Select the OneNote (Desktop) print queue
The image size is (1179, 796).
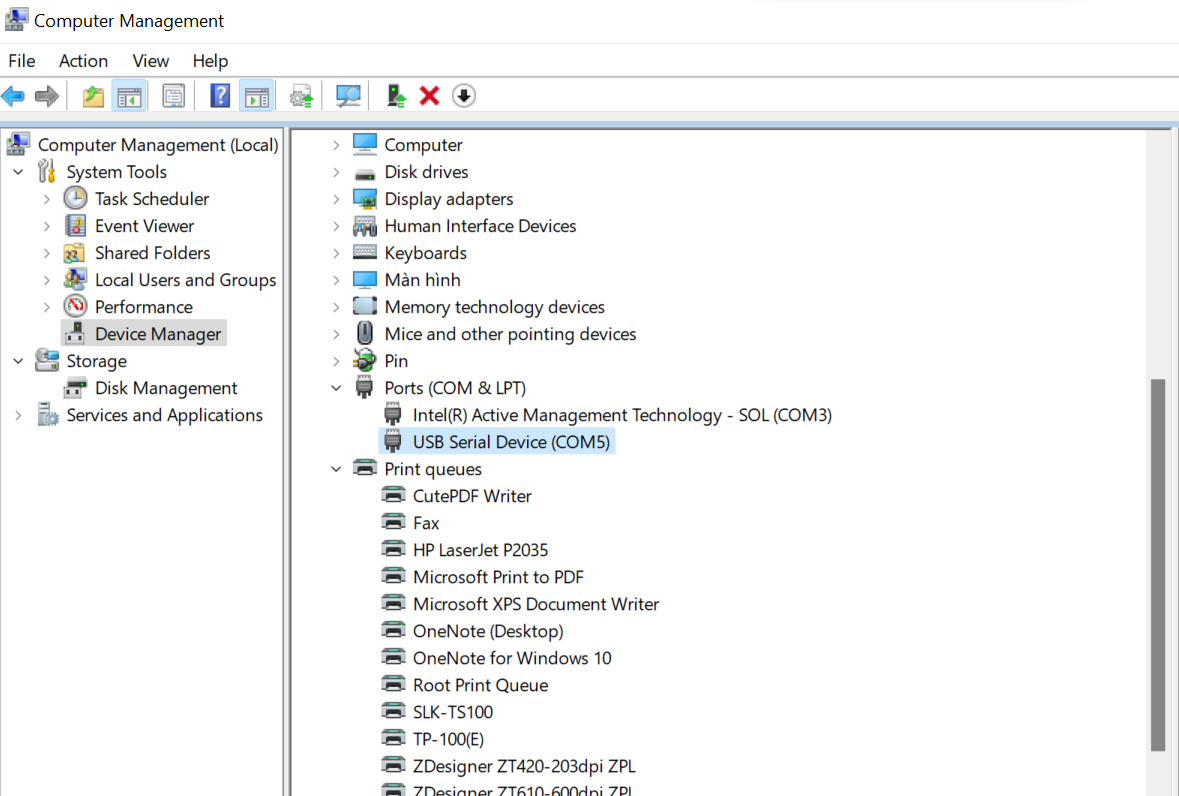(488, 631)
